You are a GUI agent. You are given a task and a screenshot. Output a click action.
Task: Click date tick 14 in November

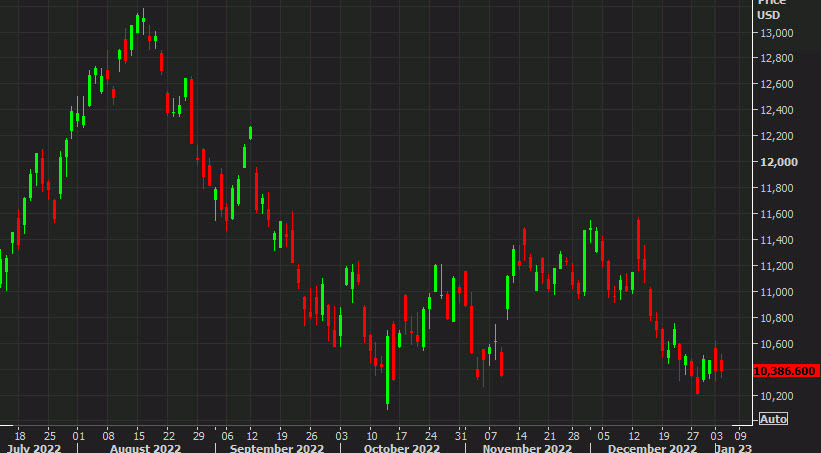tap(521, 436)
